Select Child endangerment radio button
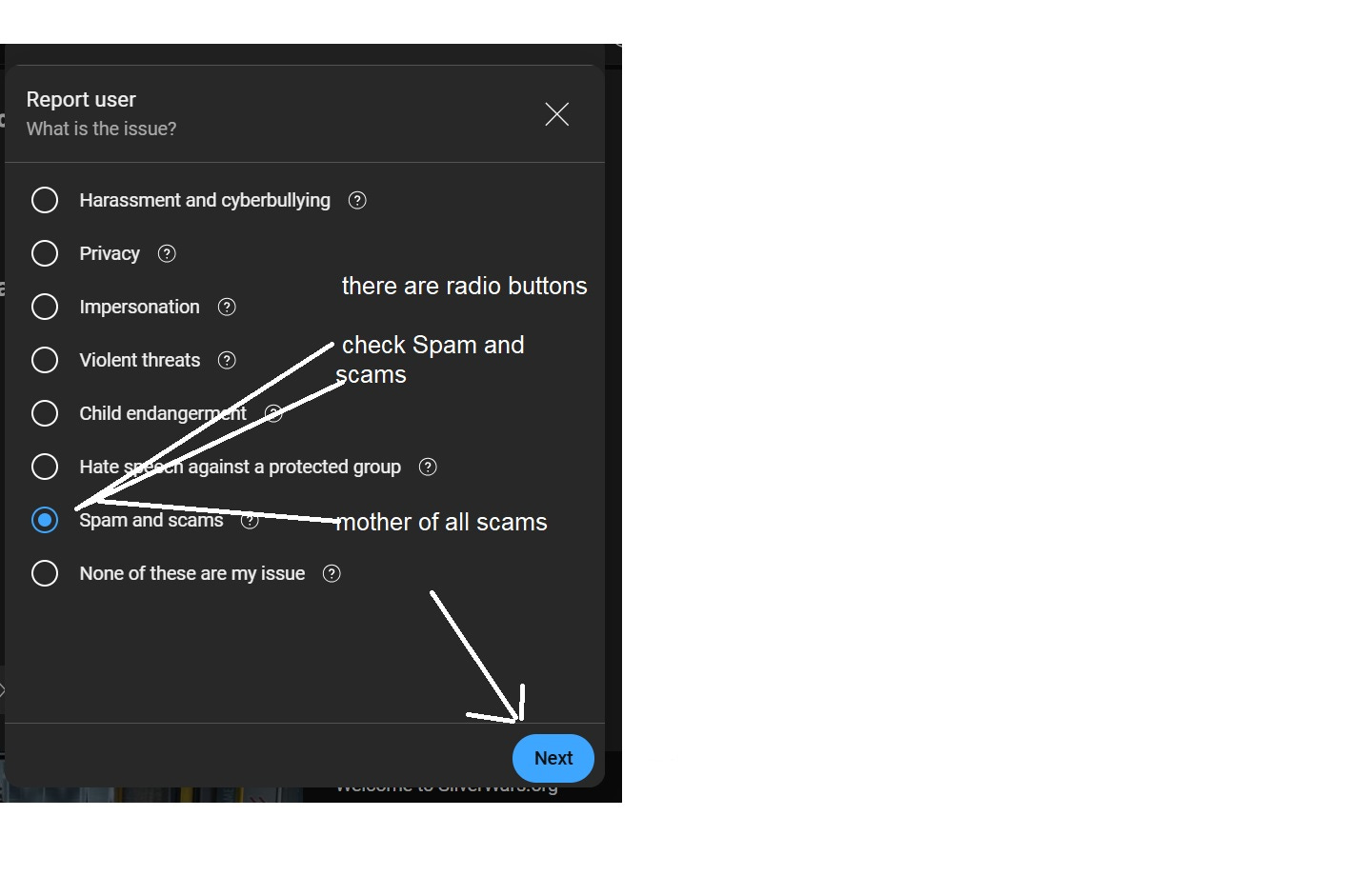The width and height of the screenshot is (1347, 896). coord(45,413)
